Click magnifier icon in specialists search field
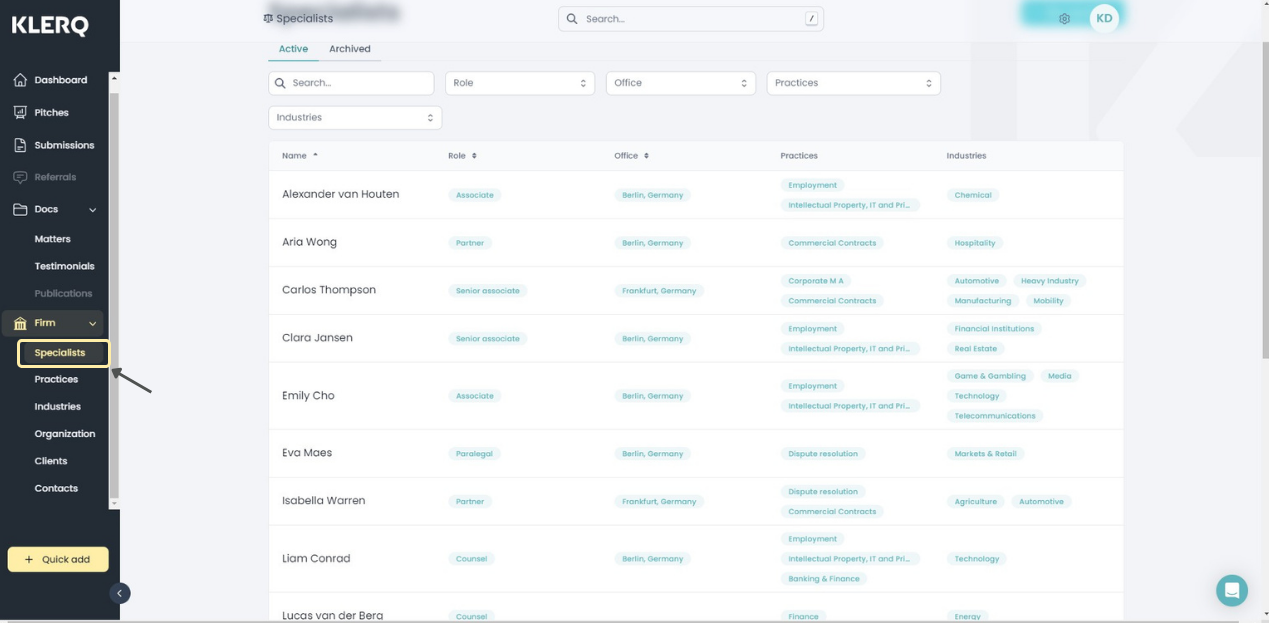 (281, 83)
